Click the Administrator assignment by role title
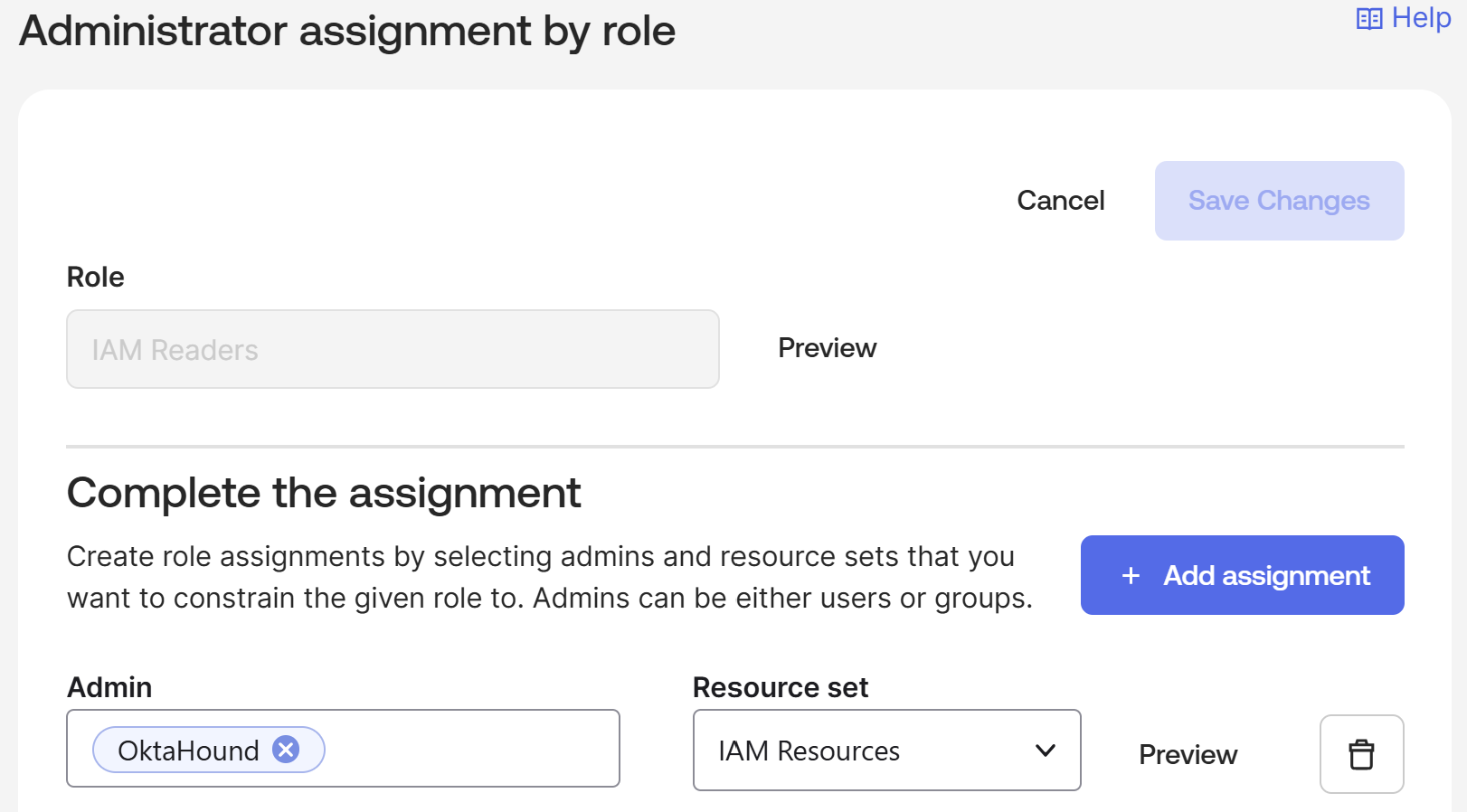 tap(347, 31)
